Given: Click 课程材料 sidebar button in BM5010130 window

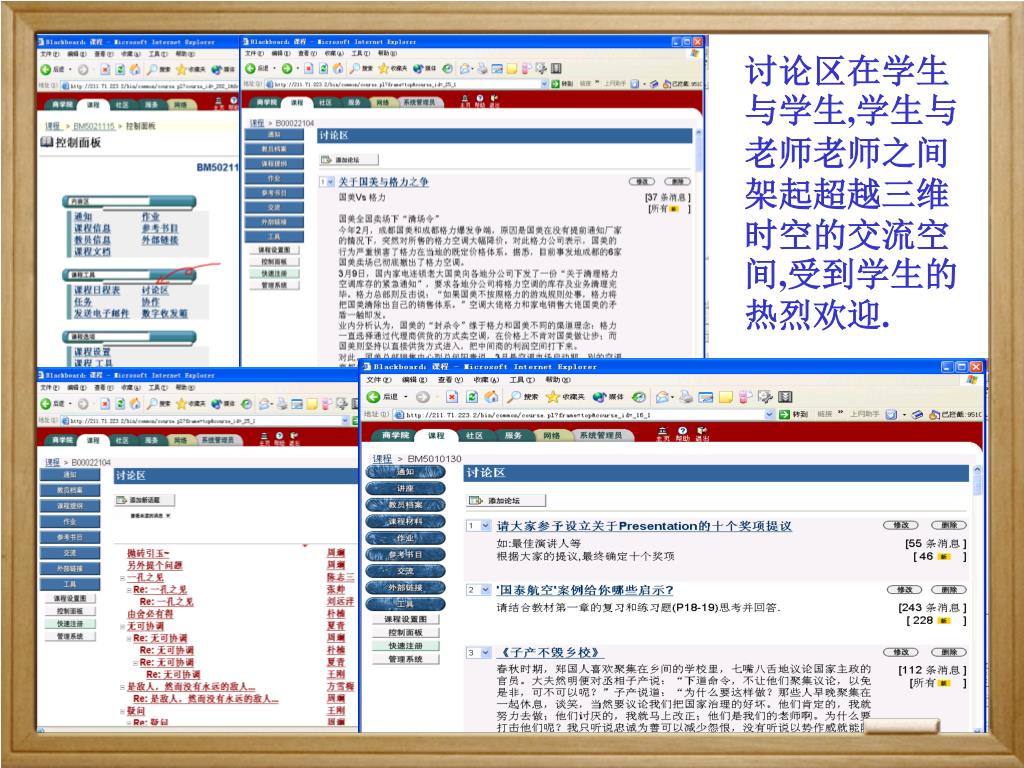Looking at the screenshot, I should pos(406,521).
